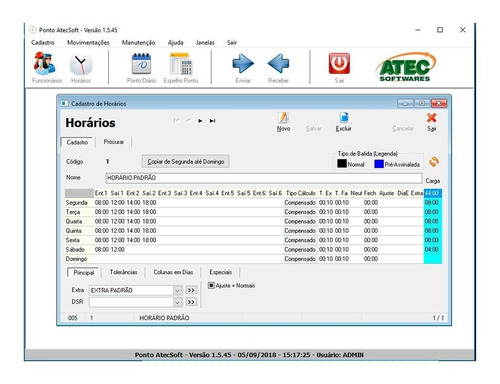Open the Cadastro menu
This screenshot has width=500, height=384.
(43, 42)
